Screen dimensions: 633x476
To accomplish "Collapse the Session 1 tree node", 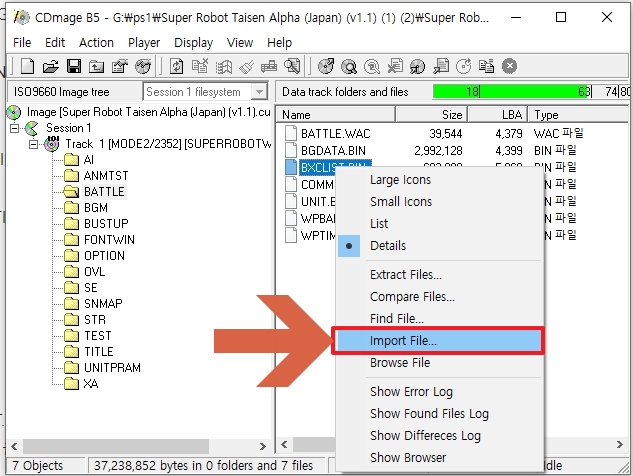I will tap(15, 128).
